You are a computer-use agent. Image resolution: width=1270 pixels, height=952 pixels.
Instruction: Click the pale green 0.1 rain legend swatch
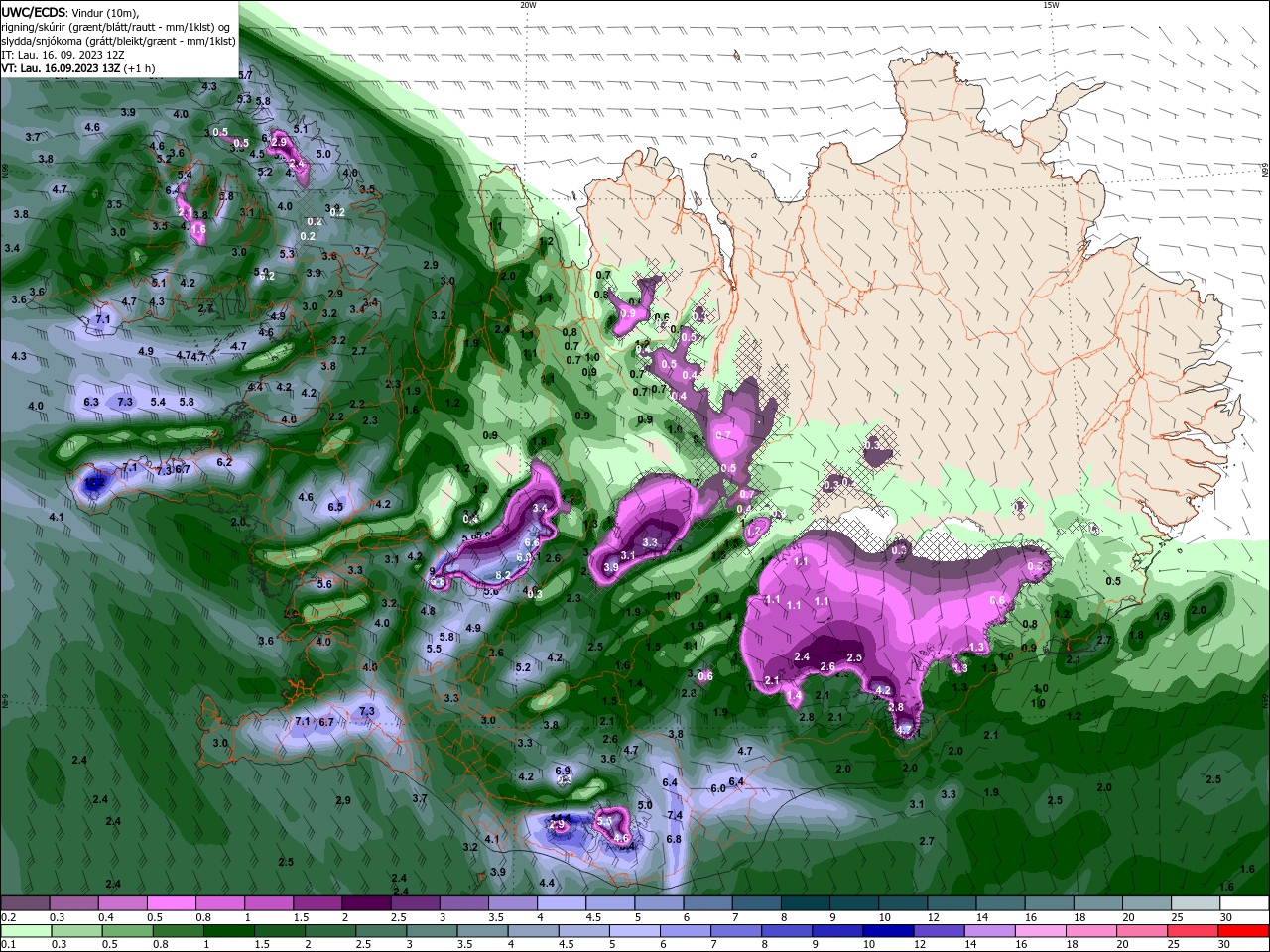(x=26, y=931)
